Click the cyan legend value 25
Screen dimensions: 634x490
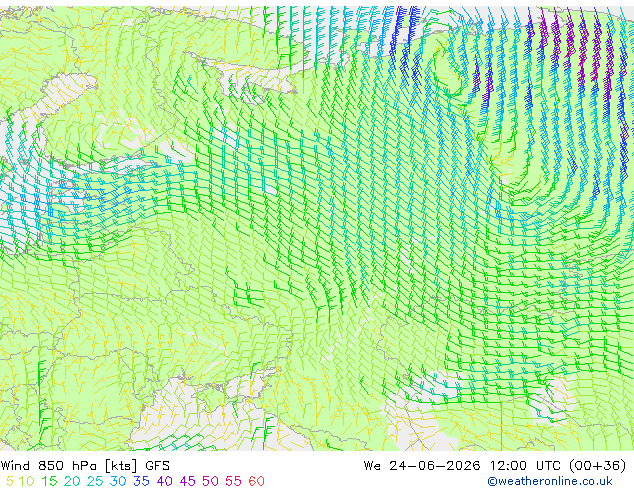pos(95,481)
